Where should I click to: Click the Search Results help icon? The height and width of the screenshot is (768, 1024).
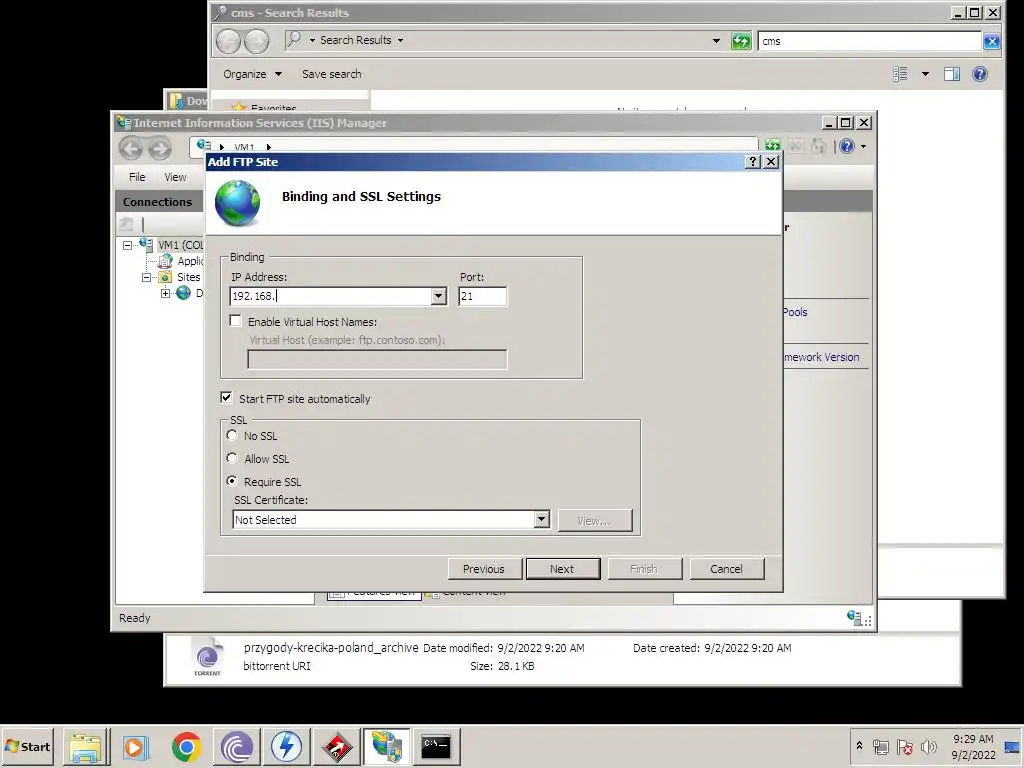click(980, 74)
